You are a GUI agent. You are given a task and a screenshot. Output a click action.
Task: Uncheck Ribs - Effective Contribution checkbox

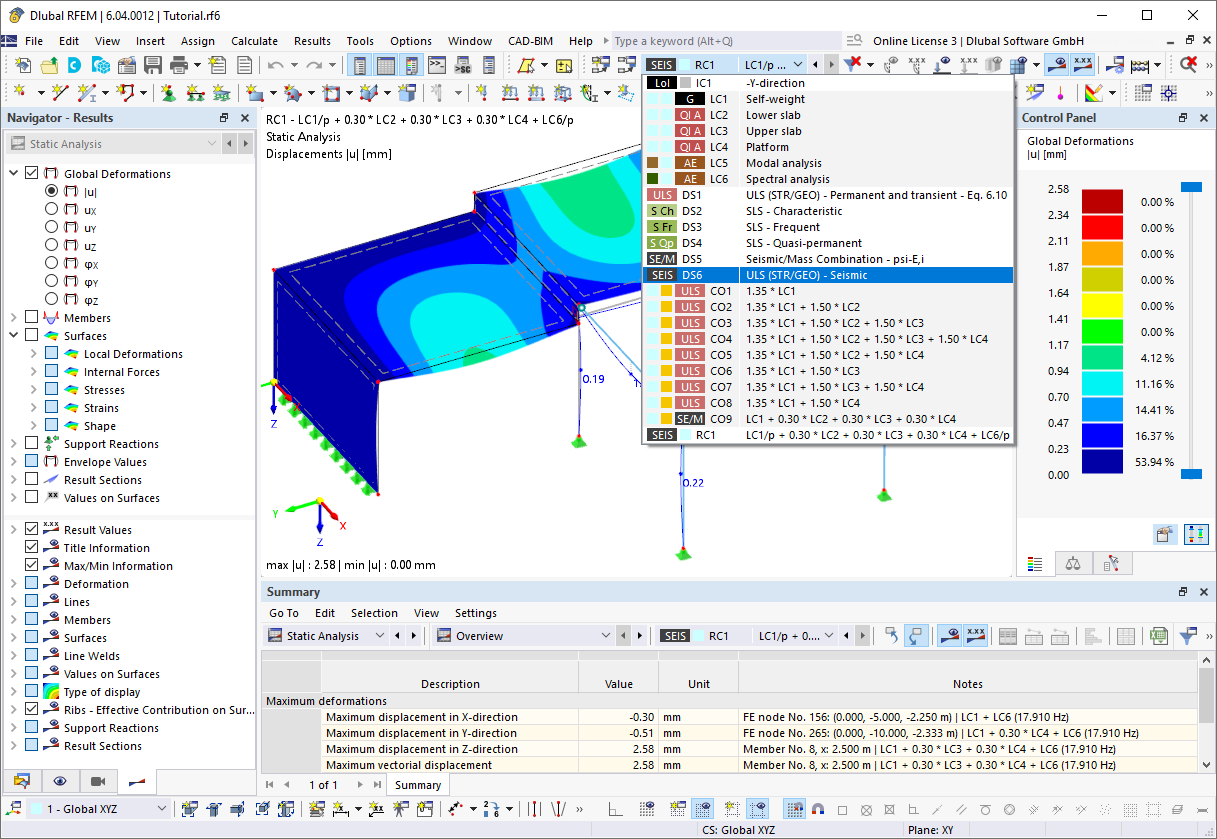click(x=32, y=709)
